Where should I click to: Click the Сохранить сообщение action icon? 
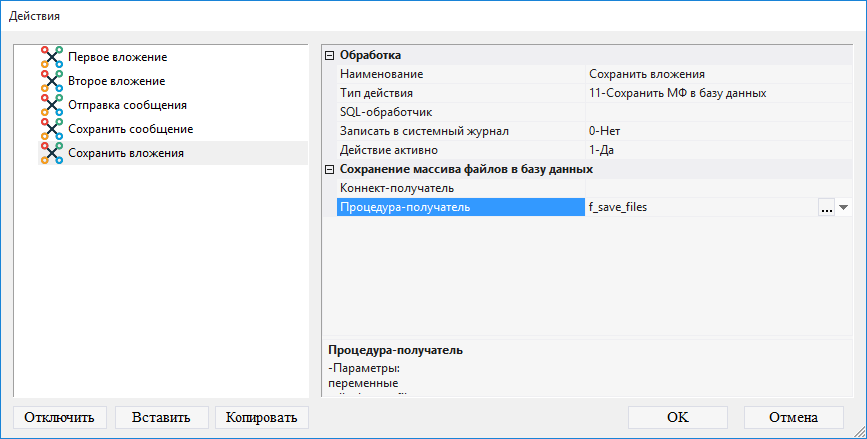click(51, 130)
